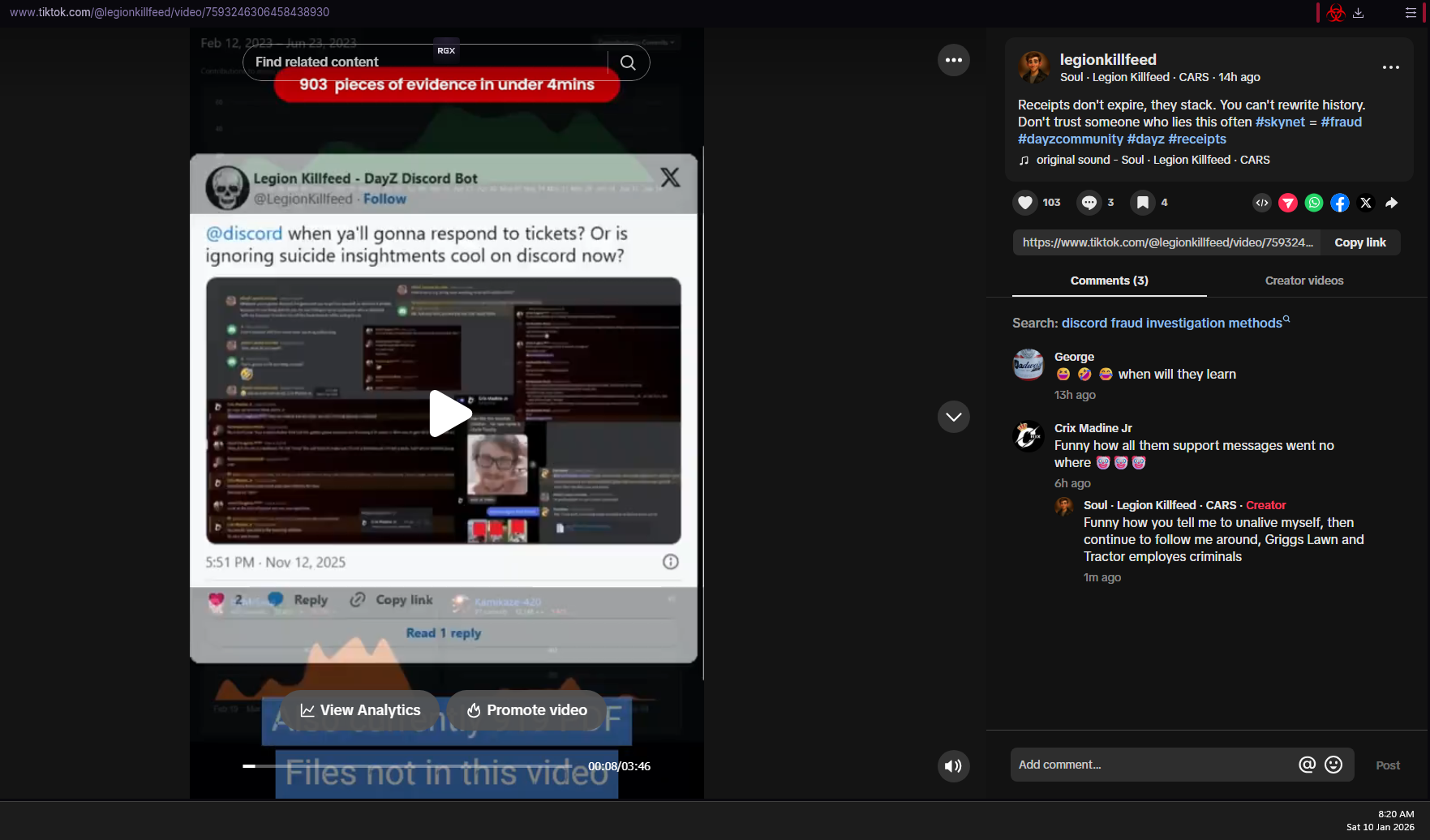The image size is (1430, 840).
Task: Like the video with heart icon
Action: 1025,203
